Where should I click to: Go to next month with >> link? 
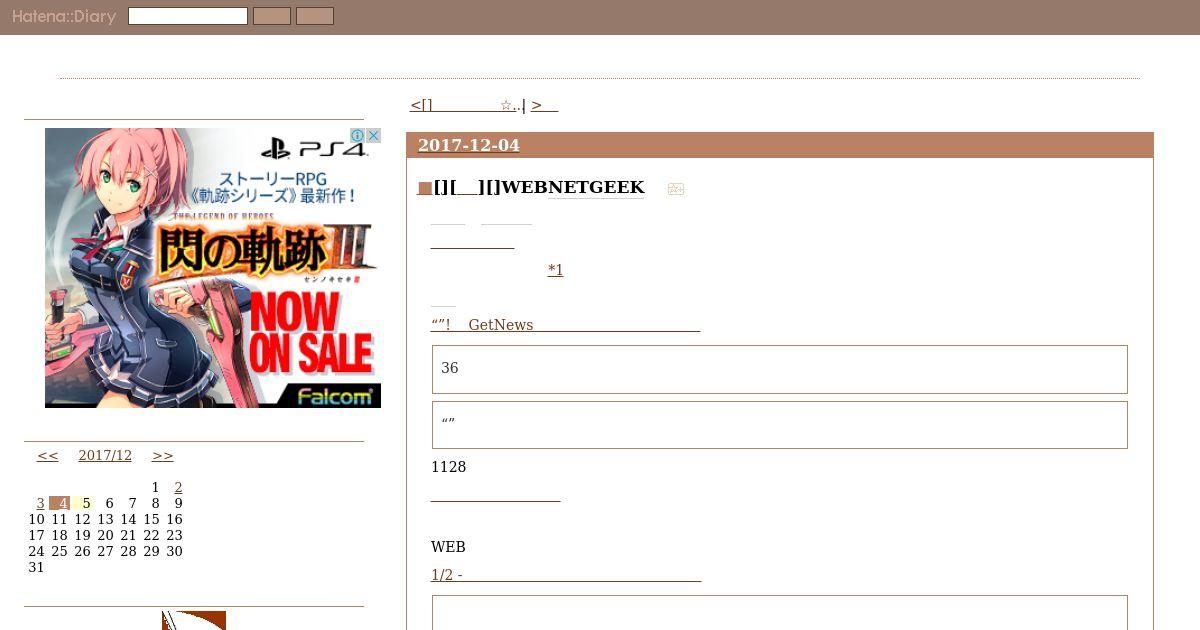coord(162,455)
